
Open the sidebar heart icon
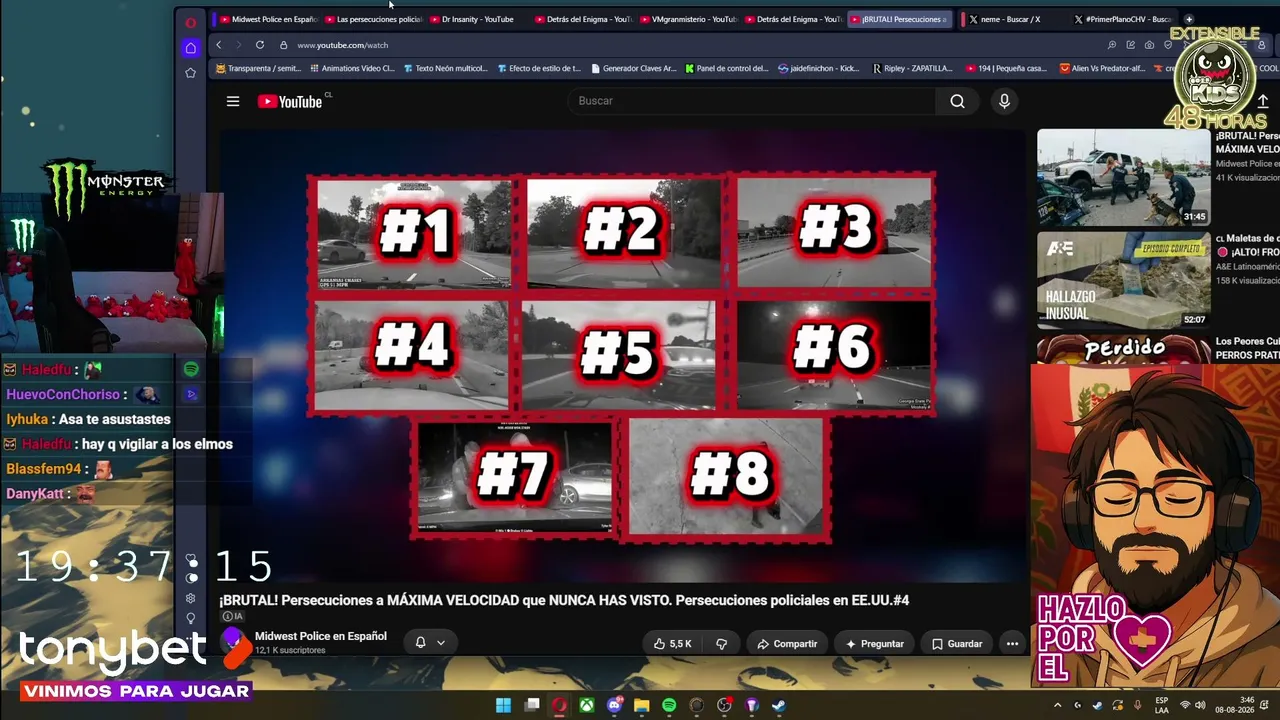point(191,559)
